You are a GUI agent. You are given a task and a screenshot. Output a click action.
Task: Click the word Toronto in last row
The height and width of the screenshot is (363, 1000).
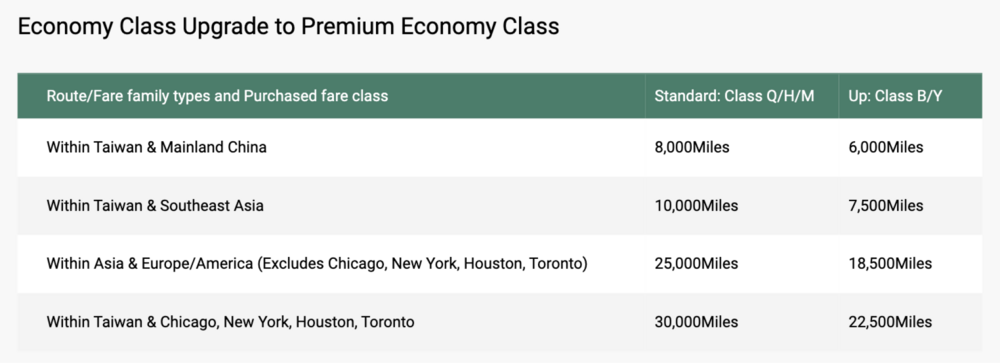point(388,322)
